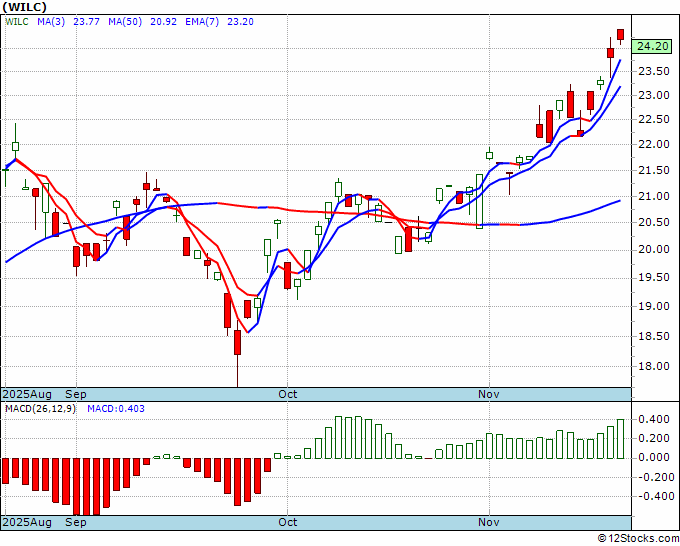The height and width of the screenshot is (546, 680).
Task: Click the 2025Aug label on MACD axis
Action: point(27,522)
